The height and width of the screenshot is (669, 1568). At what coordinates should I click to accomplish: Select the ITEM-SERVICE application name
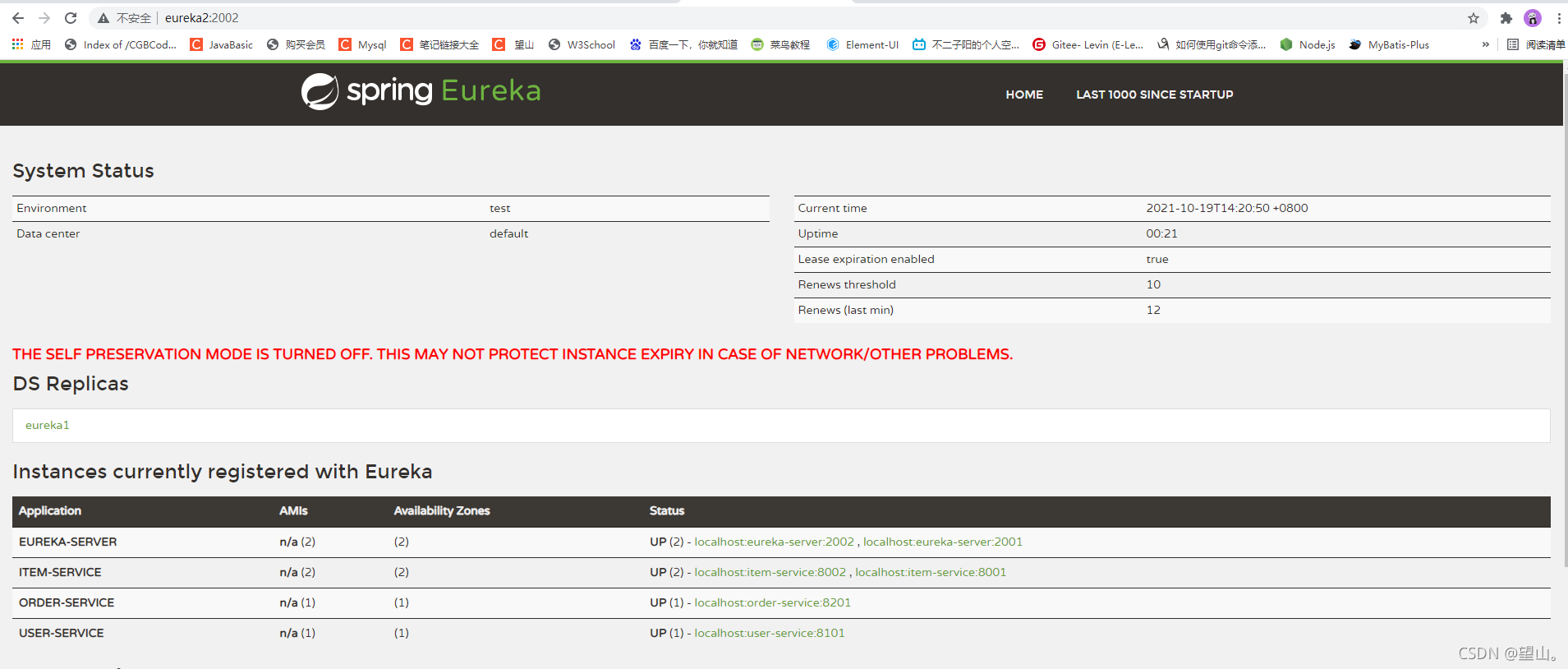(x=60, y=572)
